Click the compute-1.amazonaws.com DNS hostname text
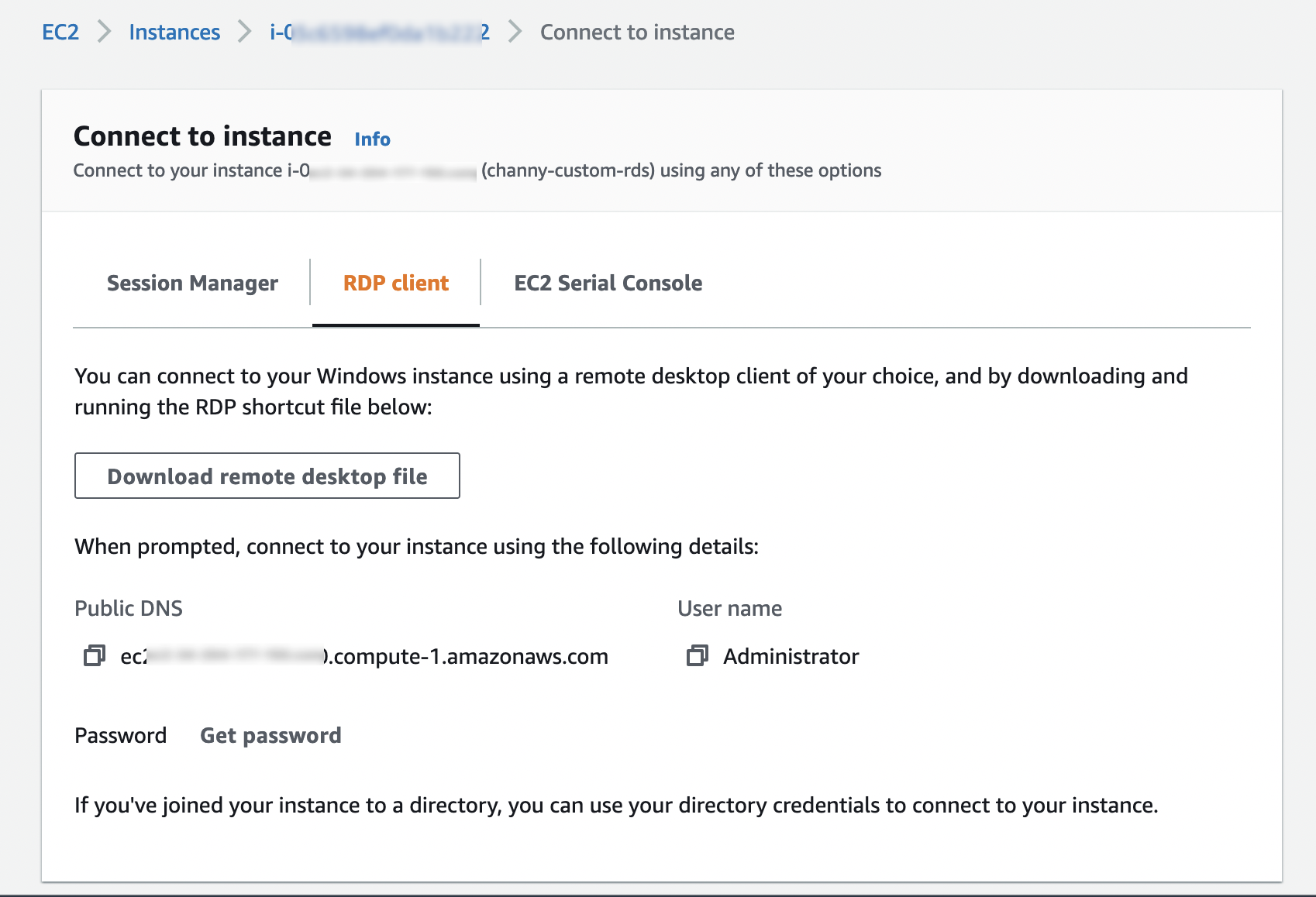1316x897 pixels. point(465,656)
